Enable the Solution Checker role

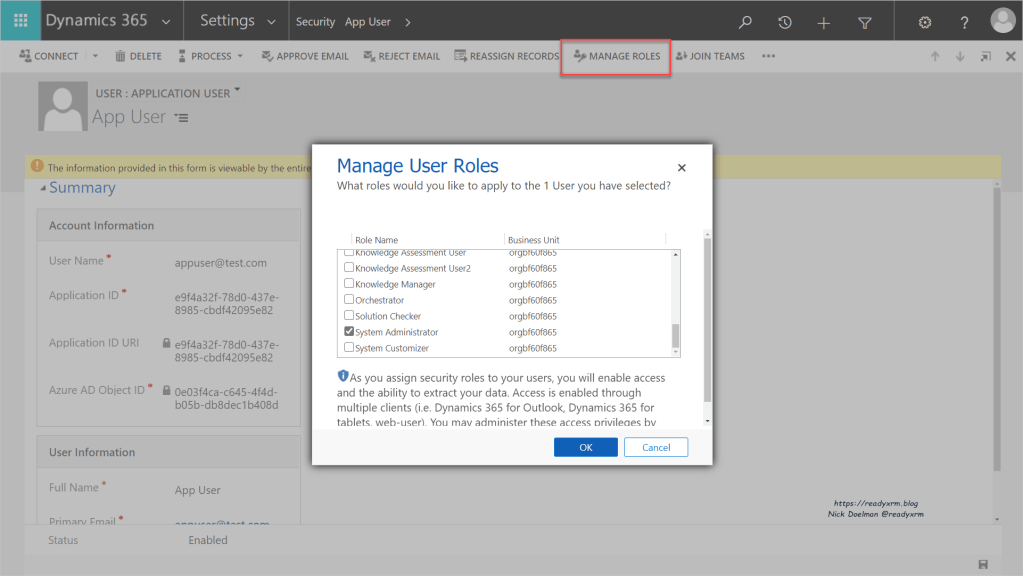[349, 316]
